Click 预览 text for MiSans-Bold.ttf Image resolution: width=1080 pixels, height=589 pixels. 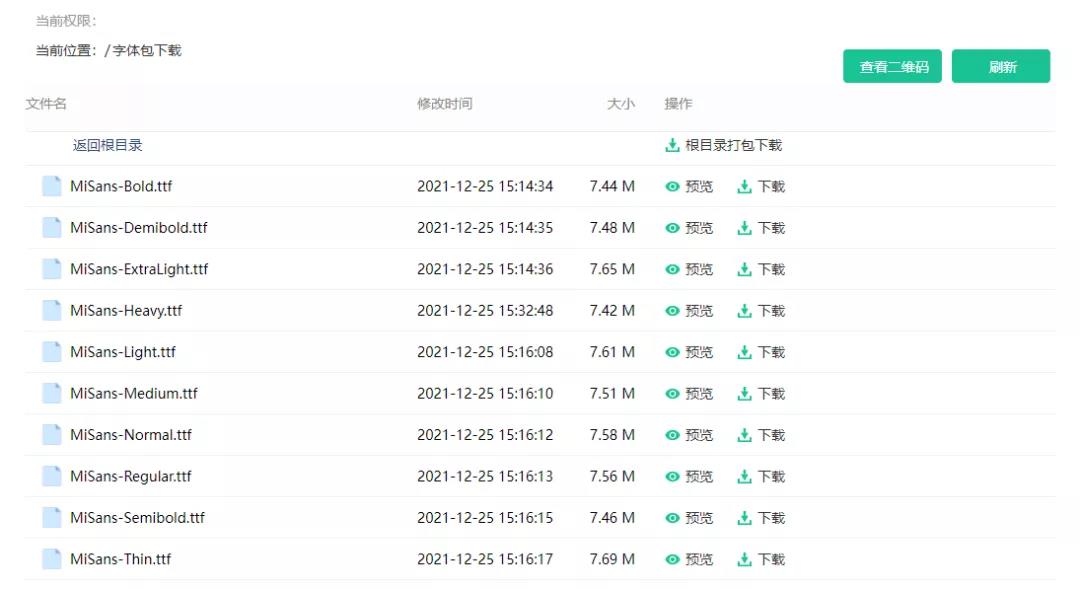(x=699, y=187)
